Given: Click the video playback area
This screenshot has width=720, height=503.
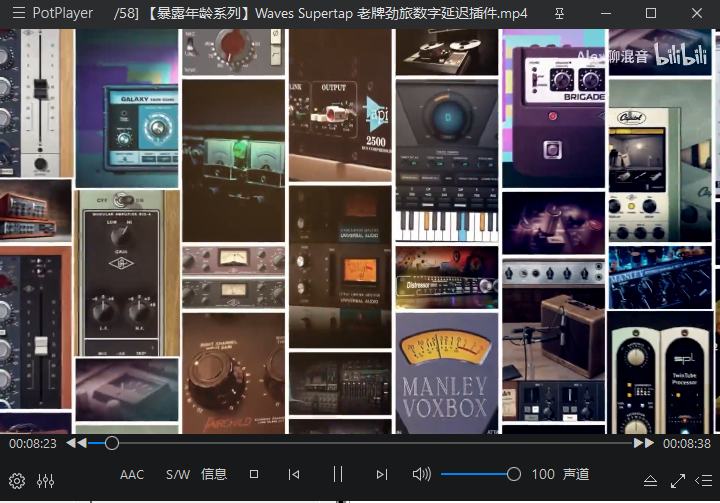Looking at the screenshot, I should pyautogui.click(x=360, y=231).
